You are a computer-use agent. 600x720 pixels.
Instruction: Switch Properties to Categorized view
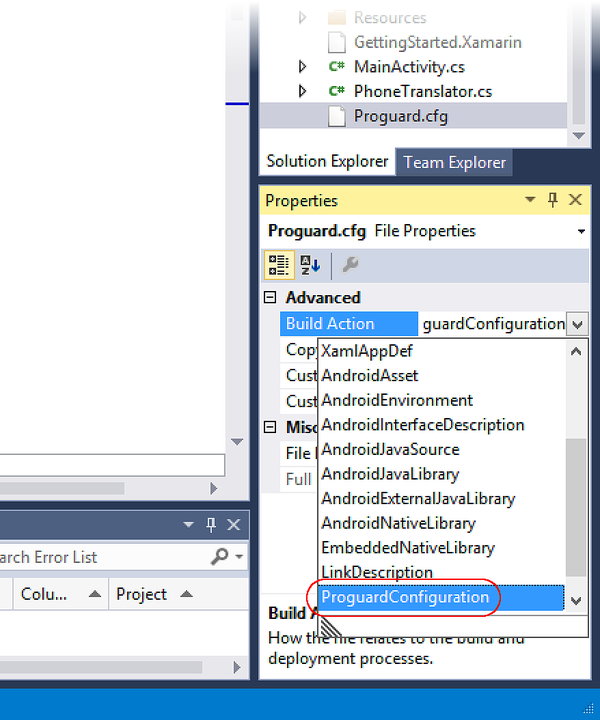click(x=279, y=265)
